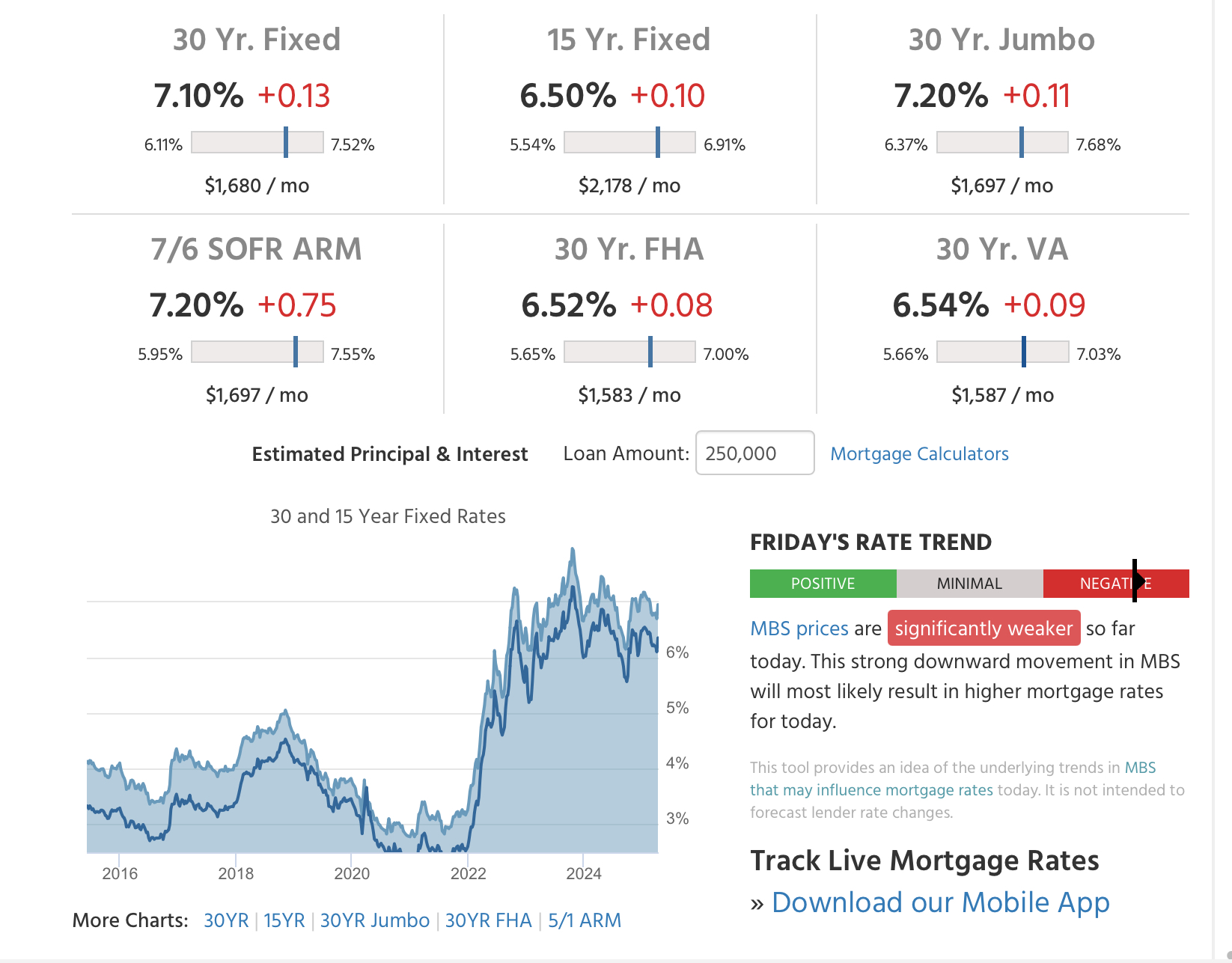
Task: Open the 30YR chart link
Action: point(226,920)
